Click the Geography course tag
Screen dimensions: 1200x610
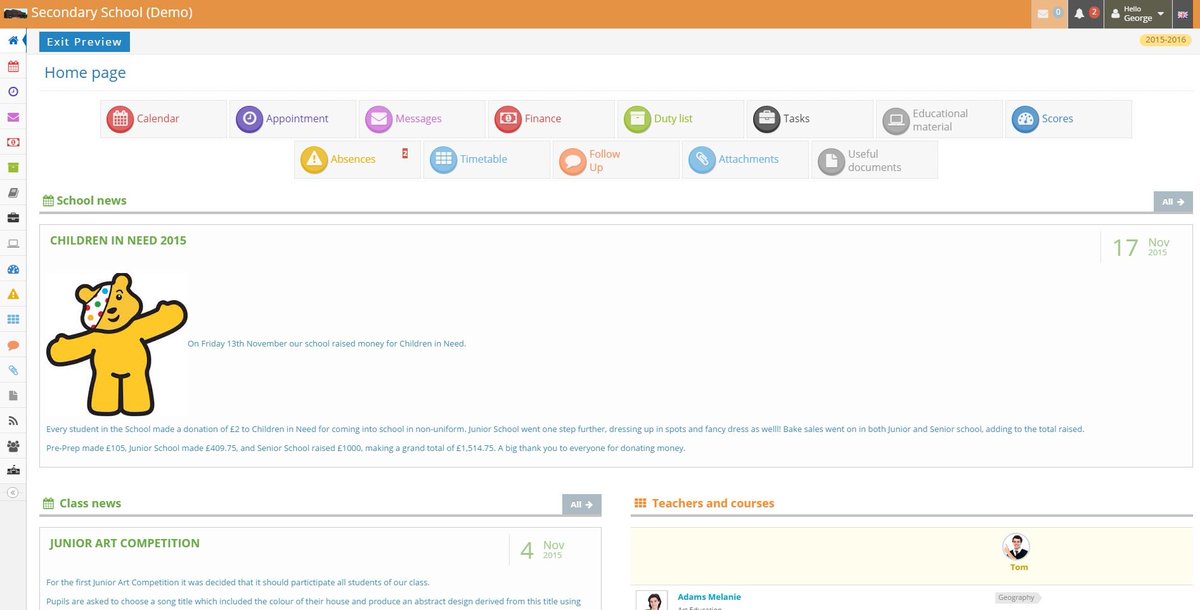[x=1017, y=598]
